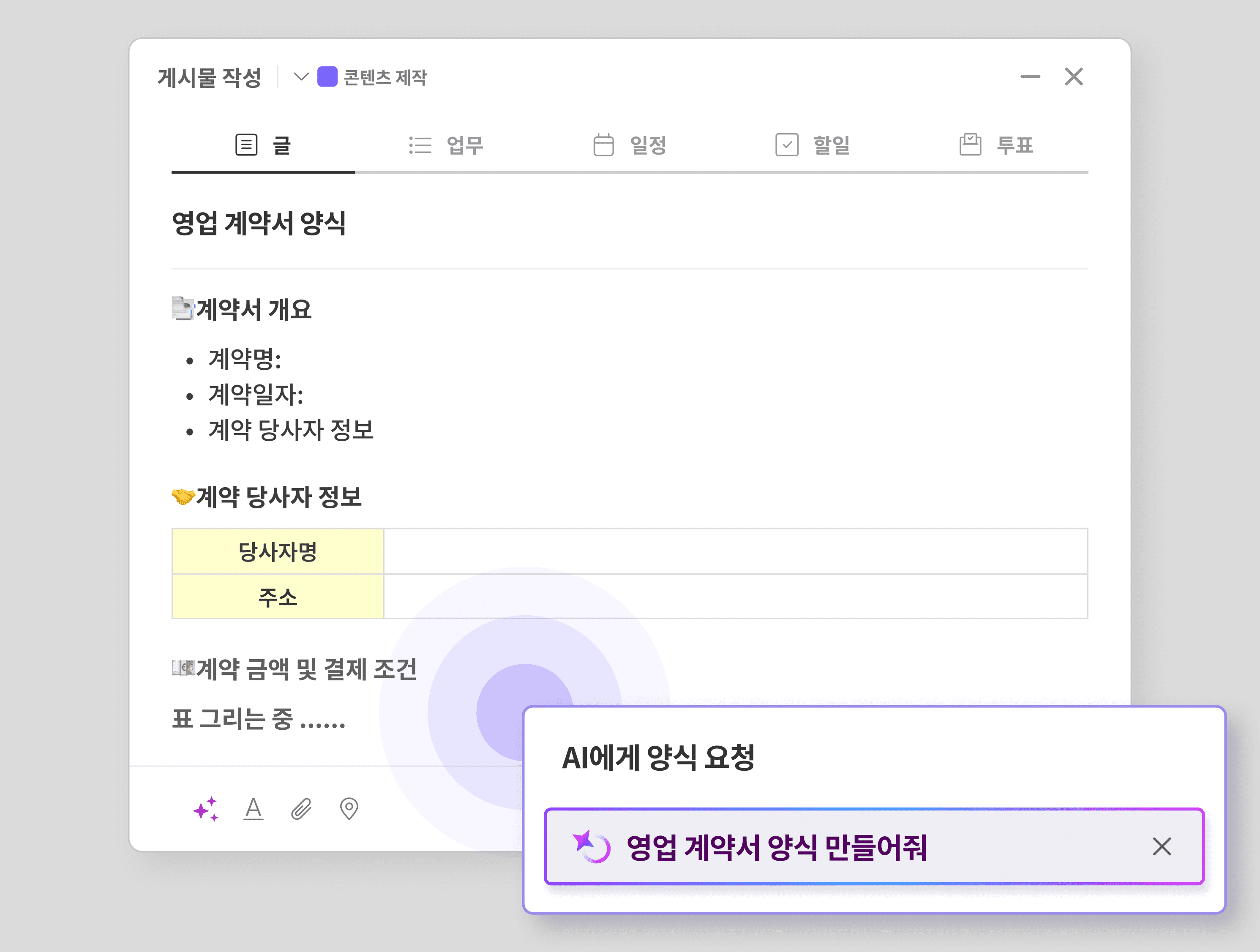Clear the AI prompt with its X icon
1260x952 pixels.
tap(1162, 847)
